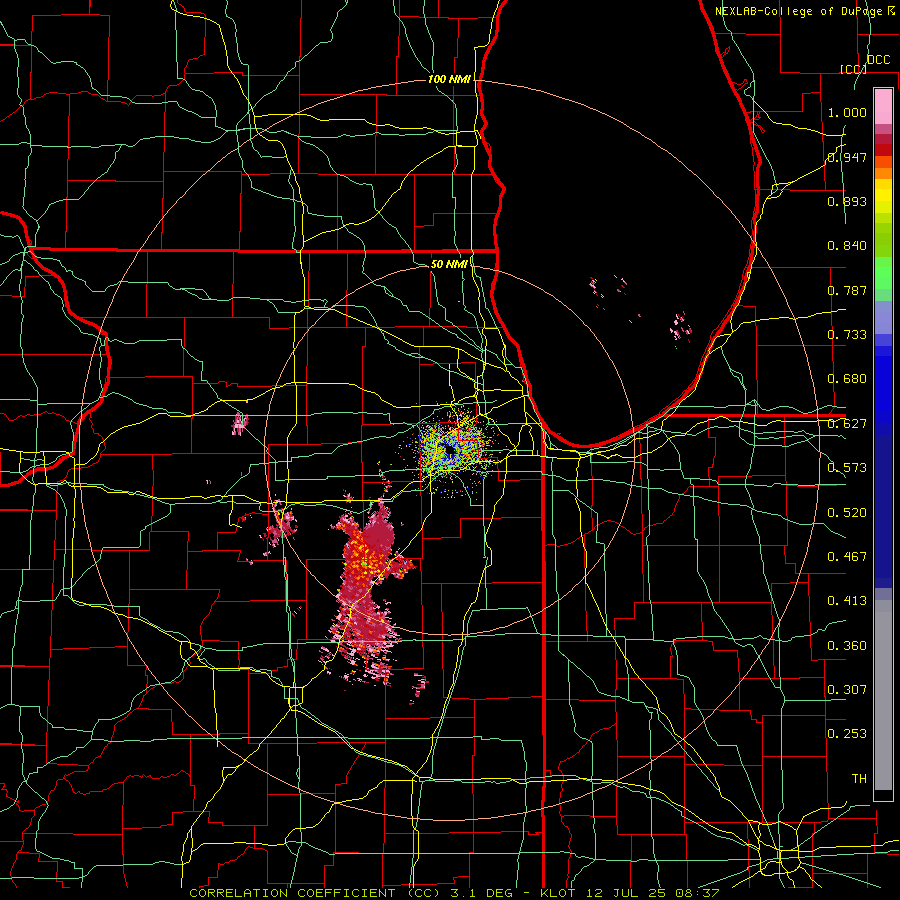Click the 0.413 color scale value

(847, 601)
